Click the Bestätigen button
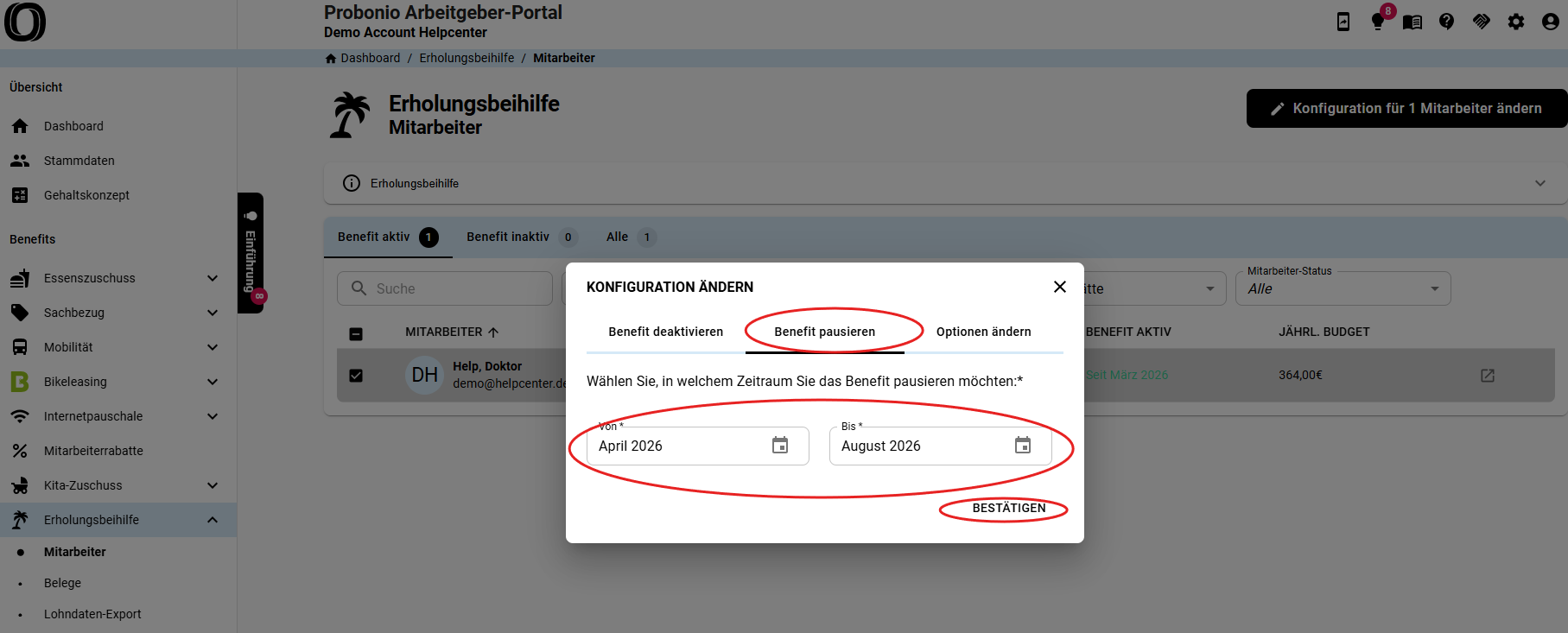The width and height of the screenshot is (1568, 633). (x=1009, y=508)
